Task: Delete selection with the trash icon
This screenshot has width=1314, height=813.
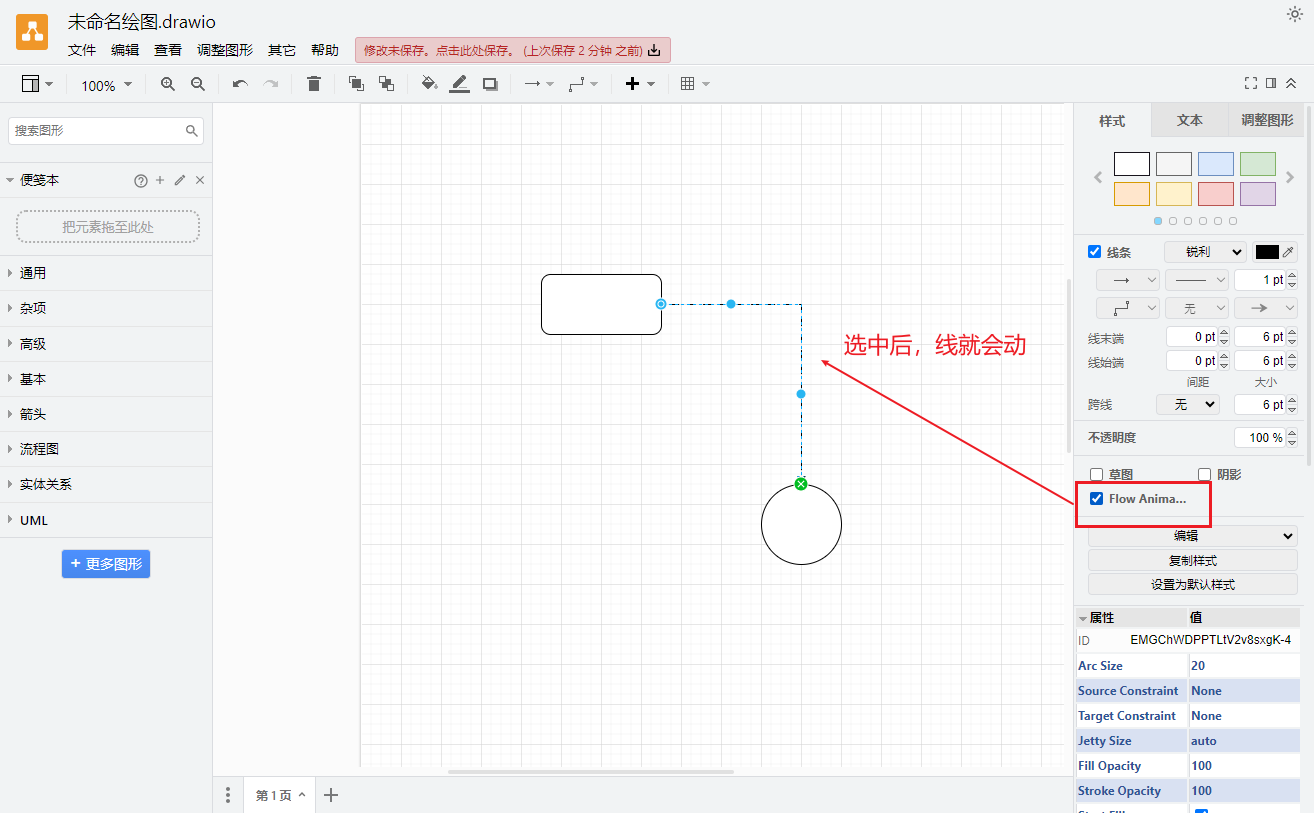Action: pos(314,84)
